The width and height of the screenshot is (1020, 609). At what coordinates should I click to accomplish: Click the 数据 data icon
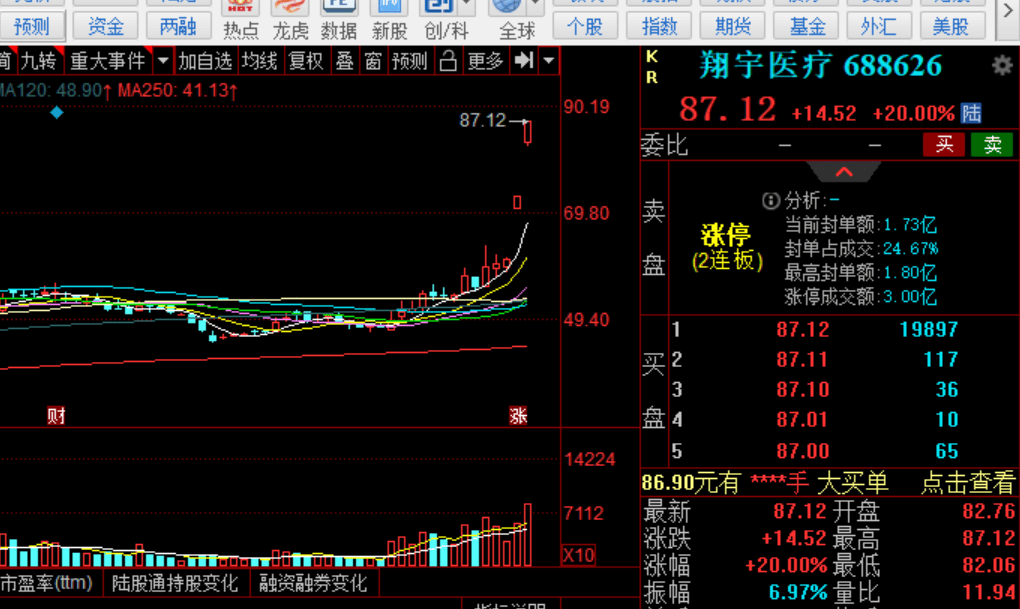click(339, 18)
